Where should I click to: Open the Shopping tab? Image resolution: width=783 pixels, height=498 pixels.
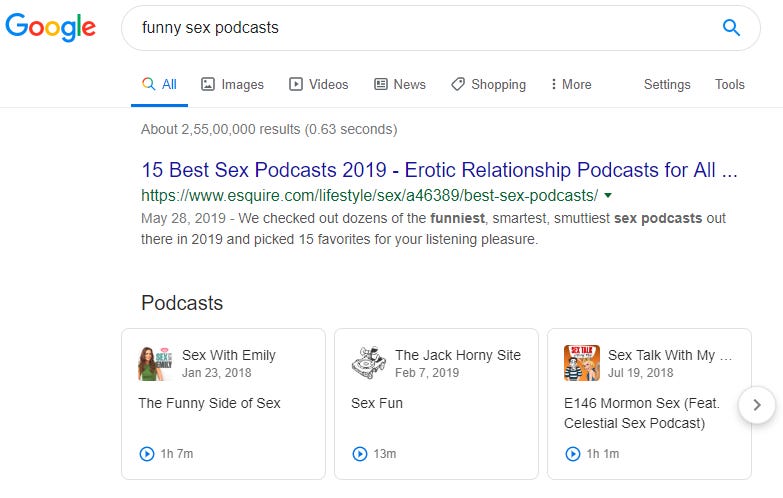488,84
